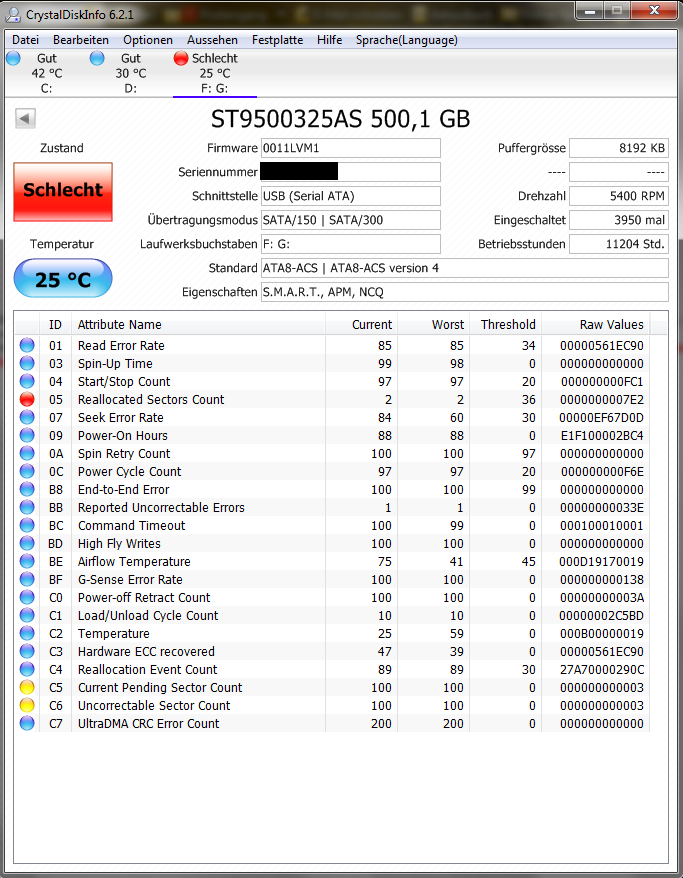
Task: Click the 25 °C temperature indicator
Action: [63, 278]
